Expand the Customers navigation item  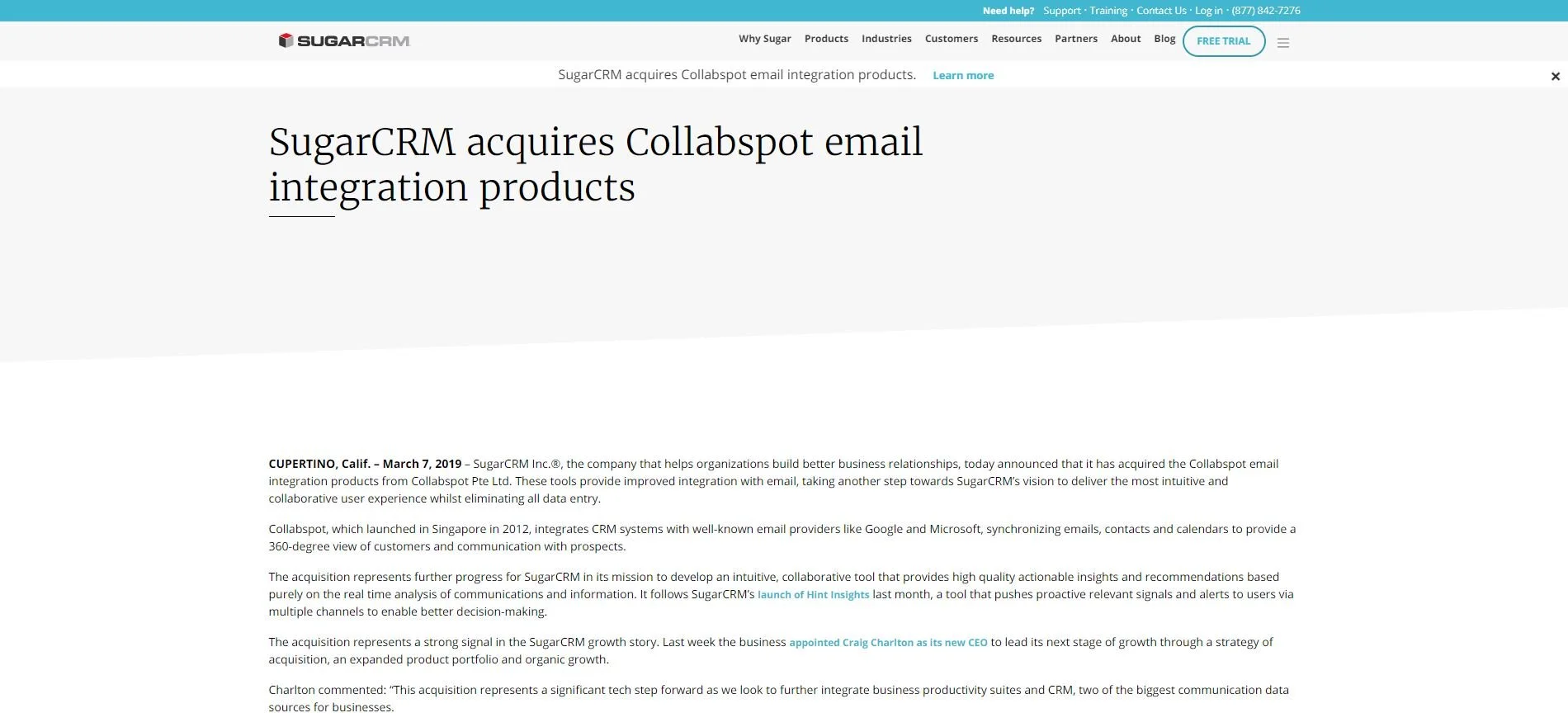pos(952,39)
